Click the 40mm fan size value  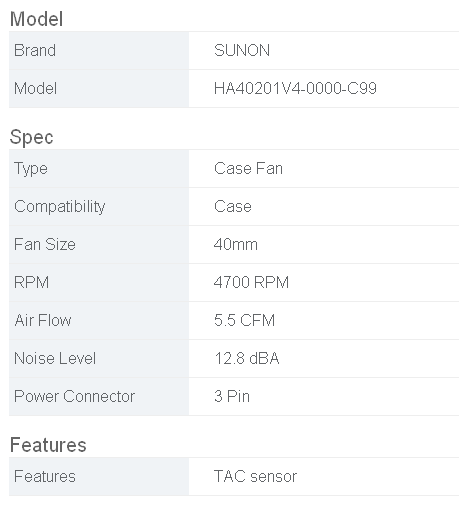point(236,245)
